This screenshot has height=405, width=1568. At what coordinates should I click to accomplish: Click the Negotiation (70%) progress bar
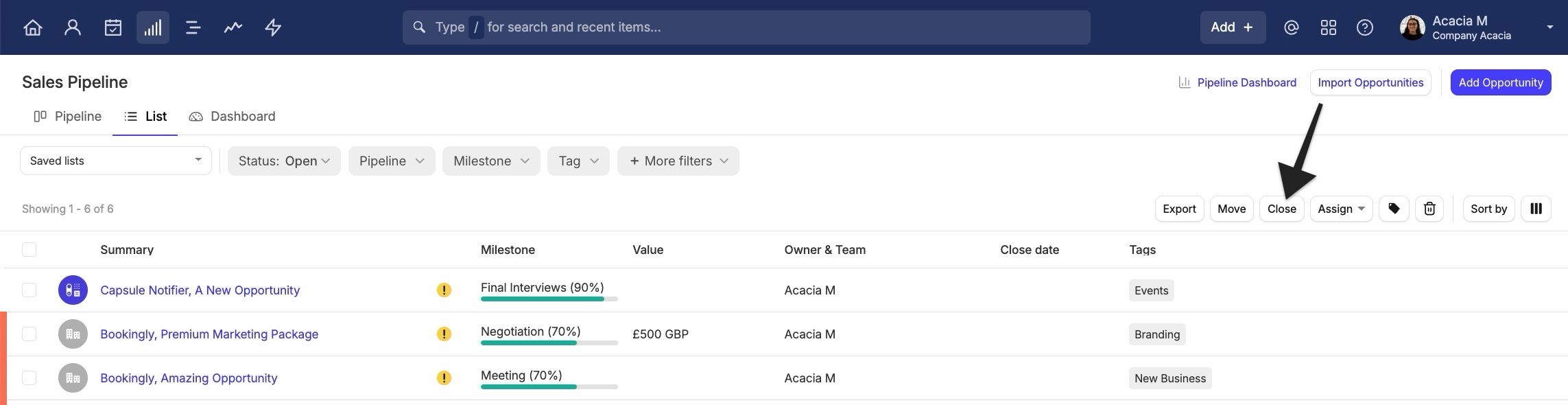click(549, 343)
